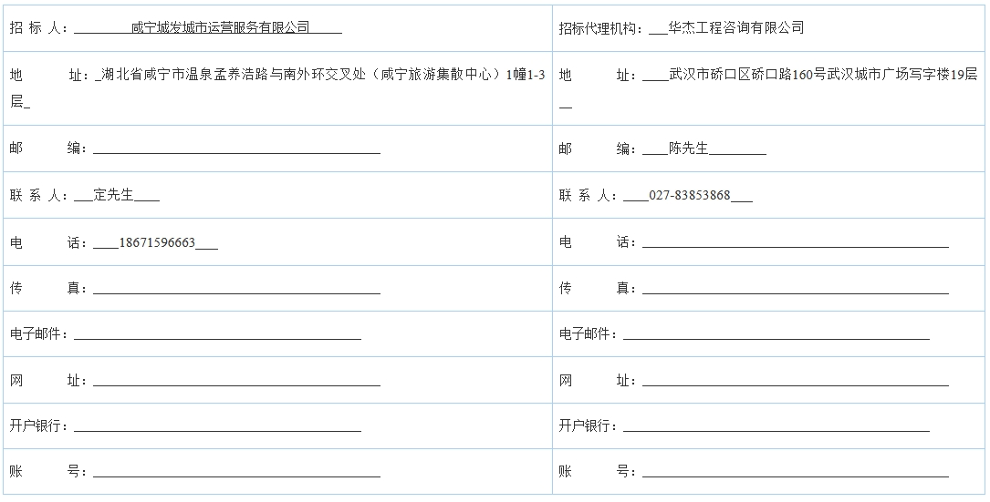
Task: Click the tenderer's blank 电子邮件 line
Action: [217, 335]
